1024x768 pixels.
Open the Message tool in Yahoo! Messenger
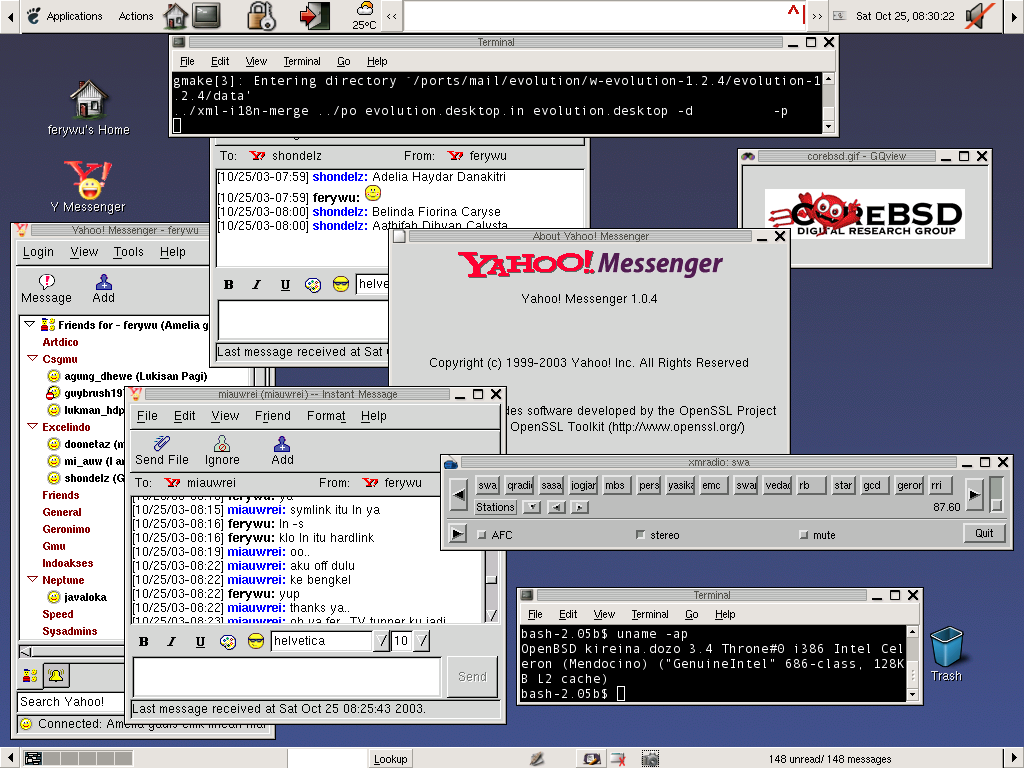(x=46, y=288)
